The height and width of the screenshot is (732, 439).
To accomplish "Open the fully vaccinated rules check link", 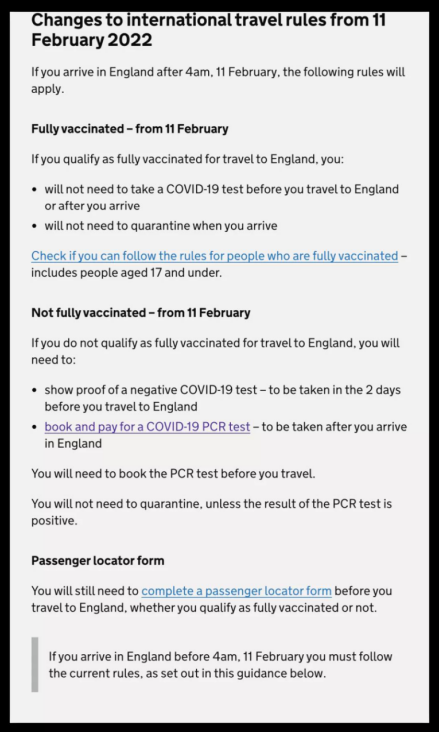I will [214, 256].
